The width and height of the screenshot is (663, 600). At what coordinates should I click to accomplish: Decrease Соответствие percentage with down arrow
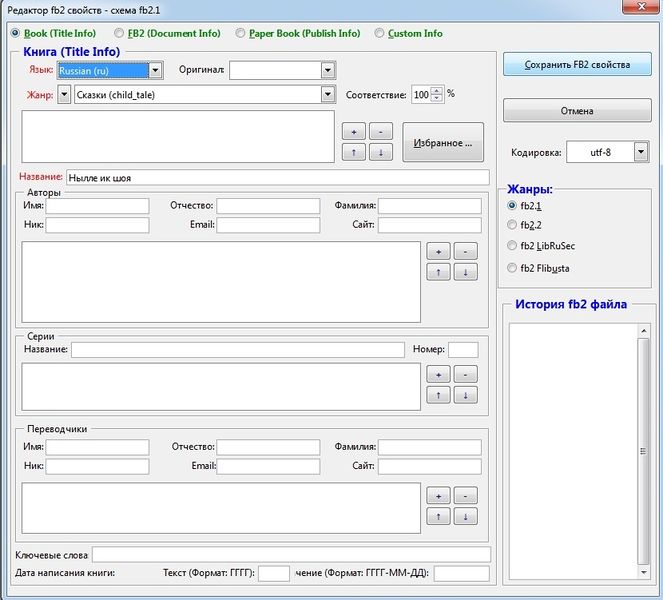[x=437, y=98]
